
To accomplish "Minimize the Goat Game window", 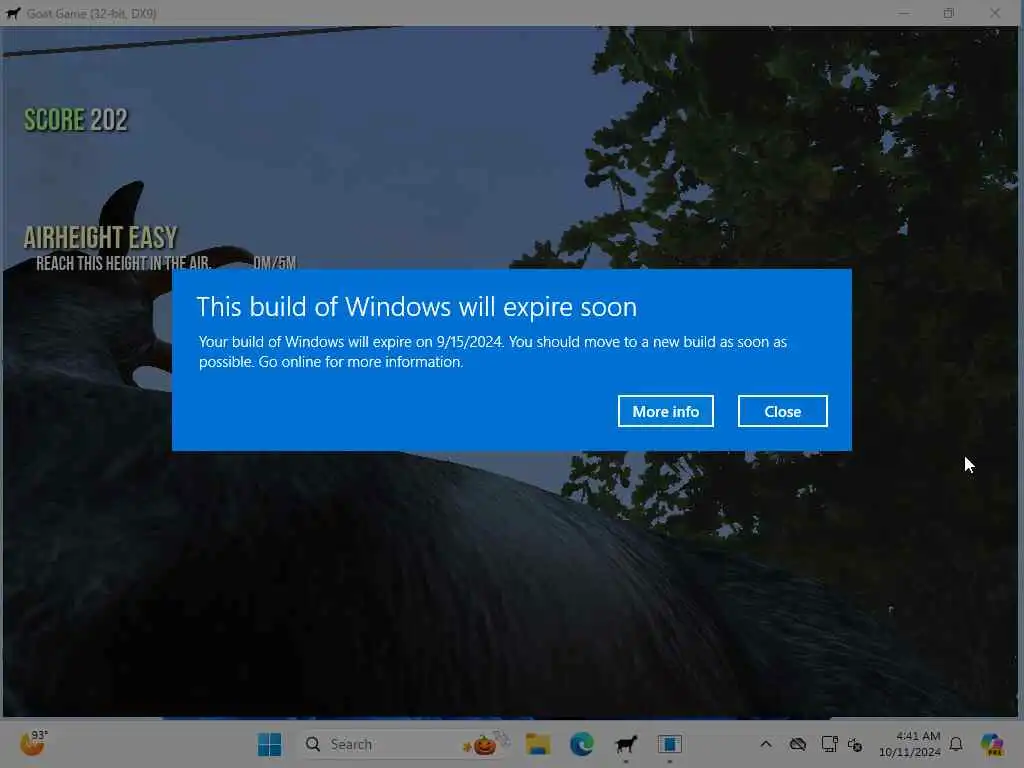I will point(903,13).
